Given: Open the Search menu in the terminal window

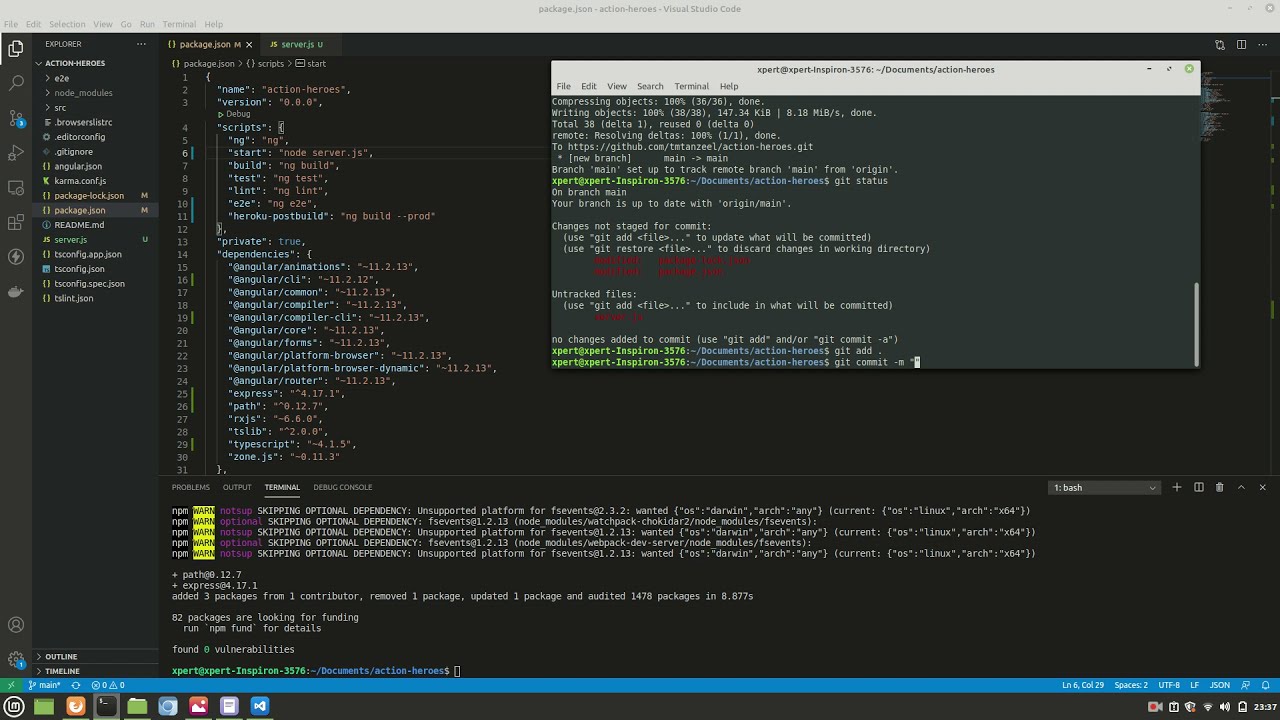Looking at the screenshot, I should click(x=650, y=86).
